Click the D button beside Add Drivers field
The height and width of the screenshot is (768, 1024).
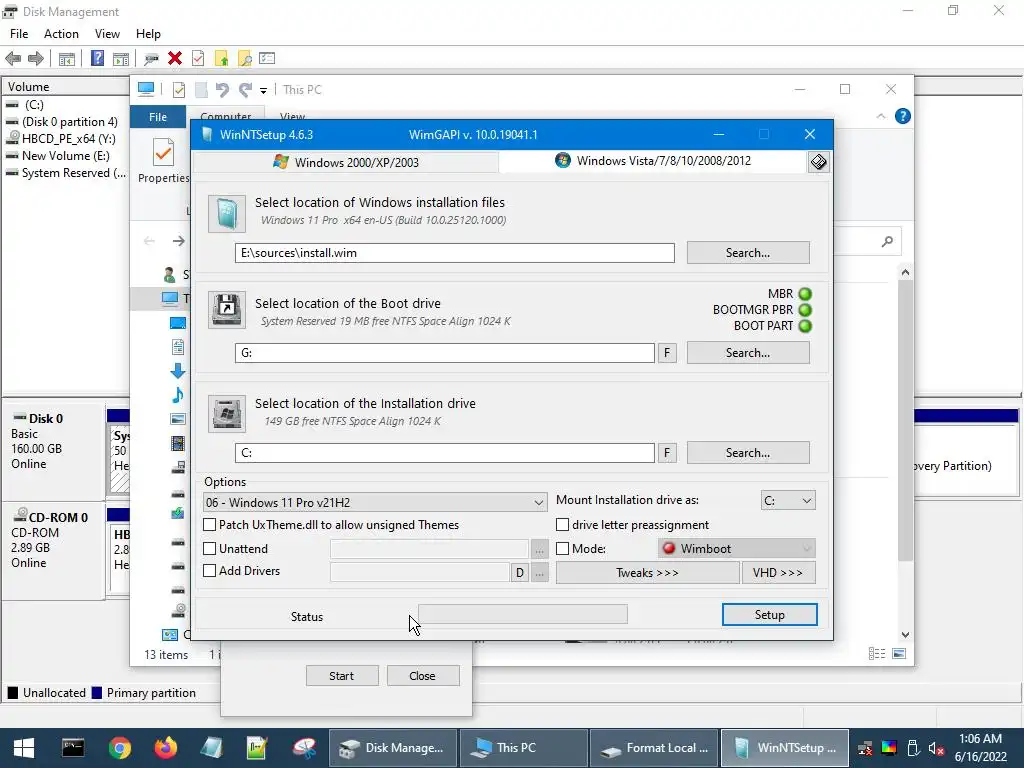tap(519, 573)
